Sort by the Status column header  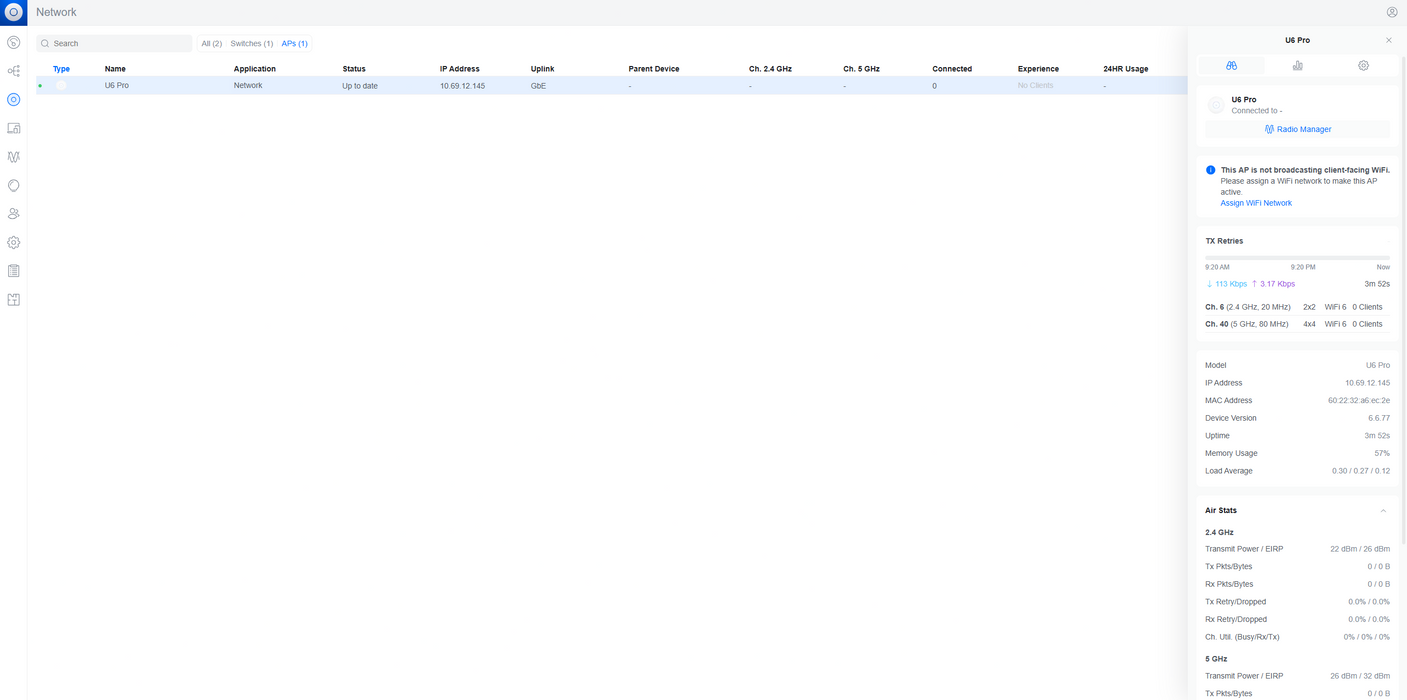click(354, 69)
